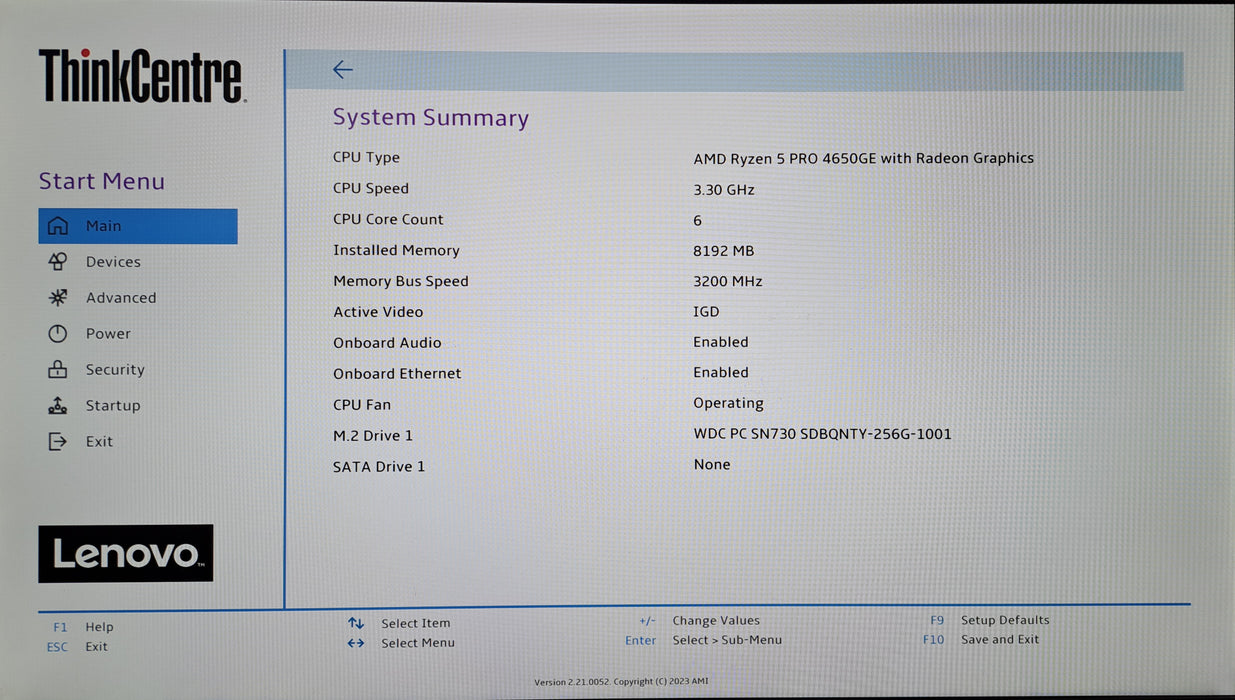Select the Active Video label

(378, 312)
